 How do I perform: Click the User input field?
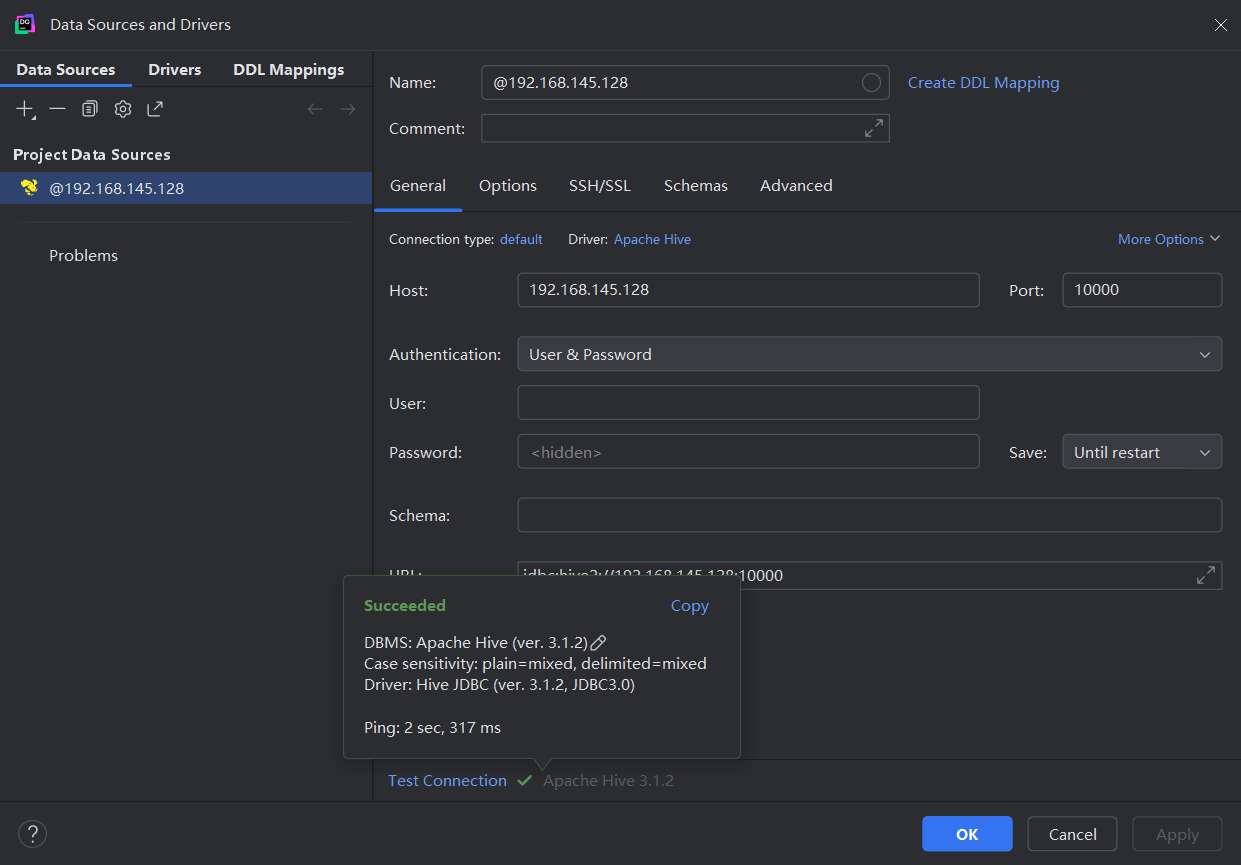748,403
